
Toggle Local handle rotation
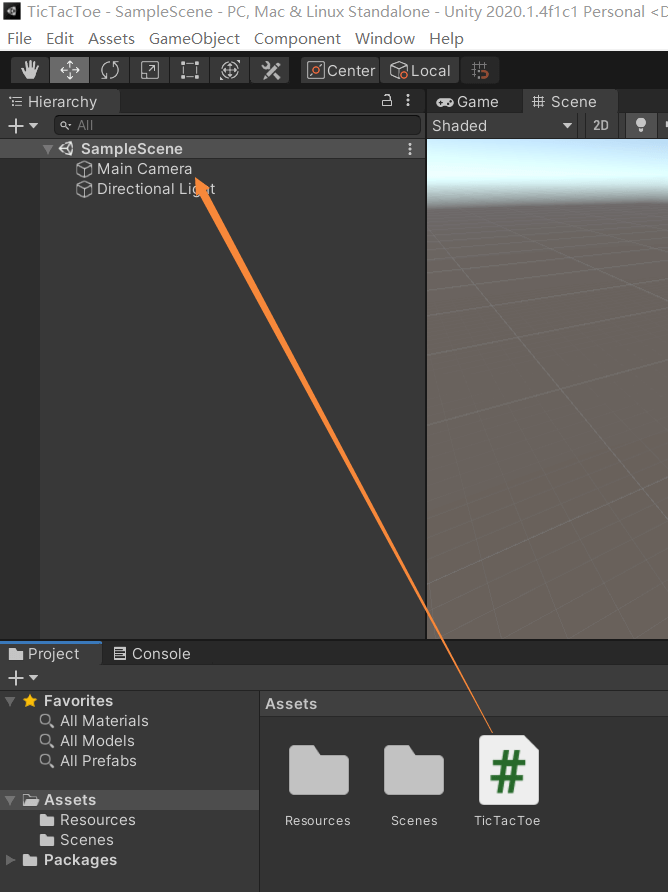pos(420,71)
